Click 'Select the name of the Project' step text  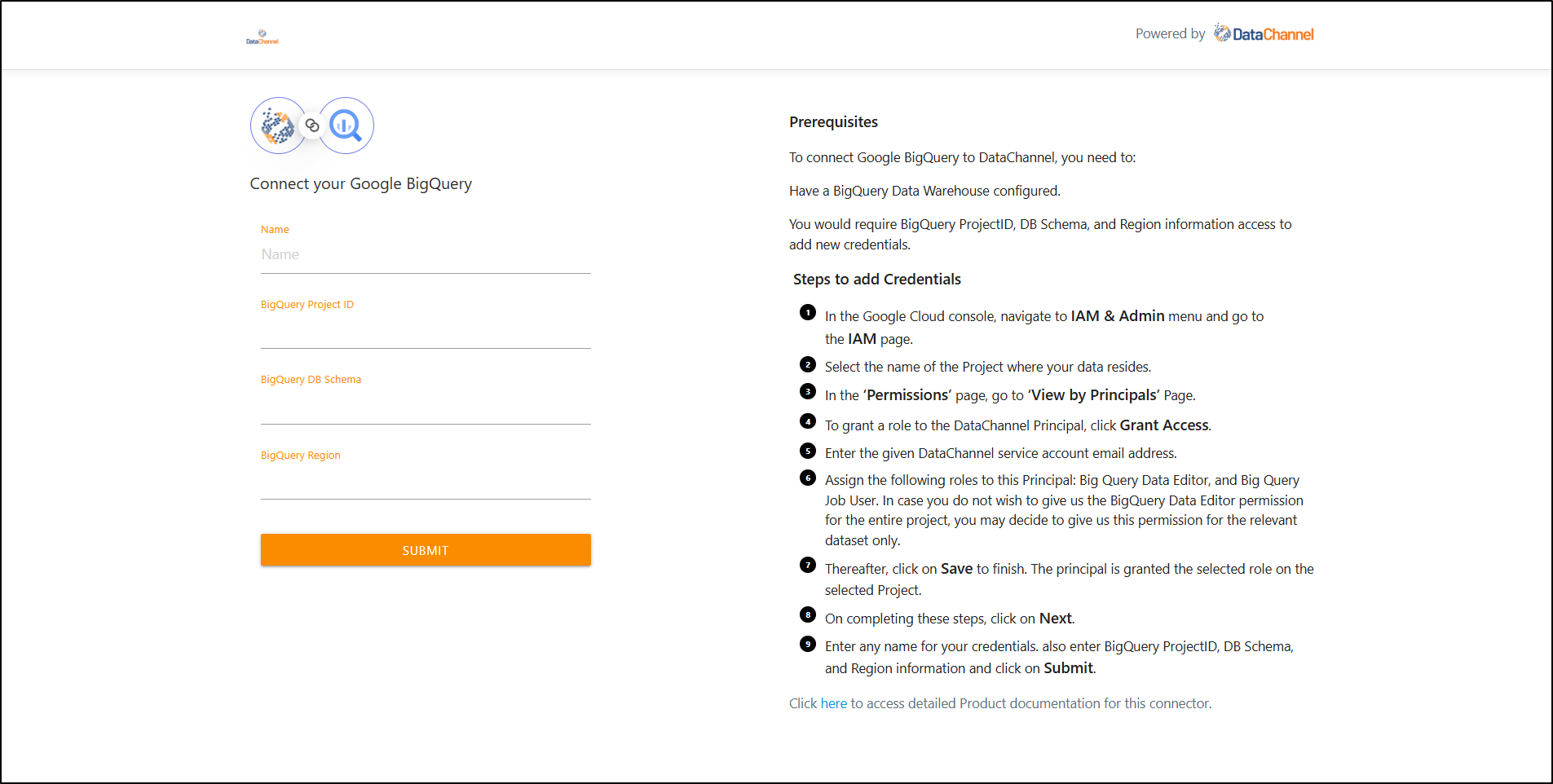[x=988, y=367]
